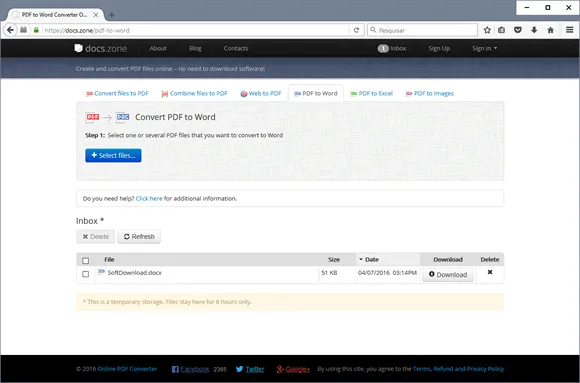
Task: Click the 04/07/2016 03:14PM date cell
Action: 387,273
